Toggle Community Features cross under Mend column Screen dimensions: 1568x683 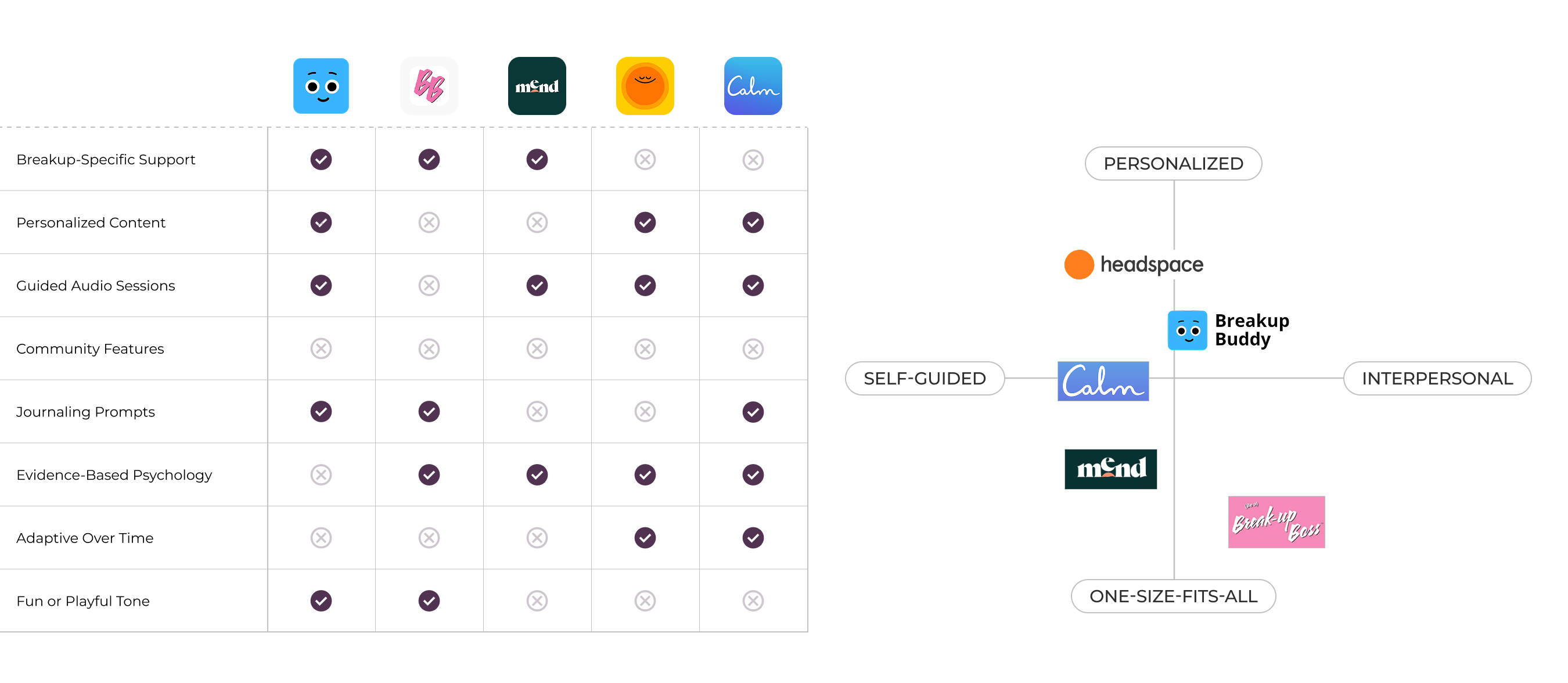[x=537, y=349]
